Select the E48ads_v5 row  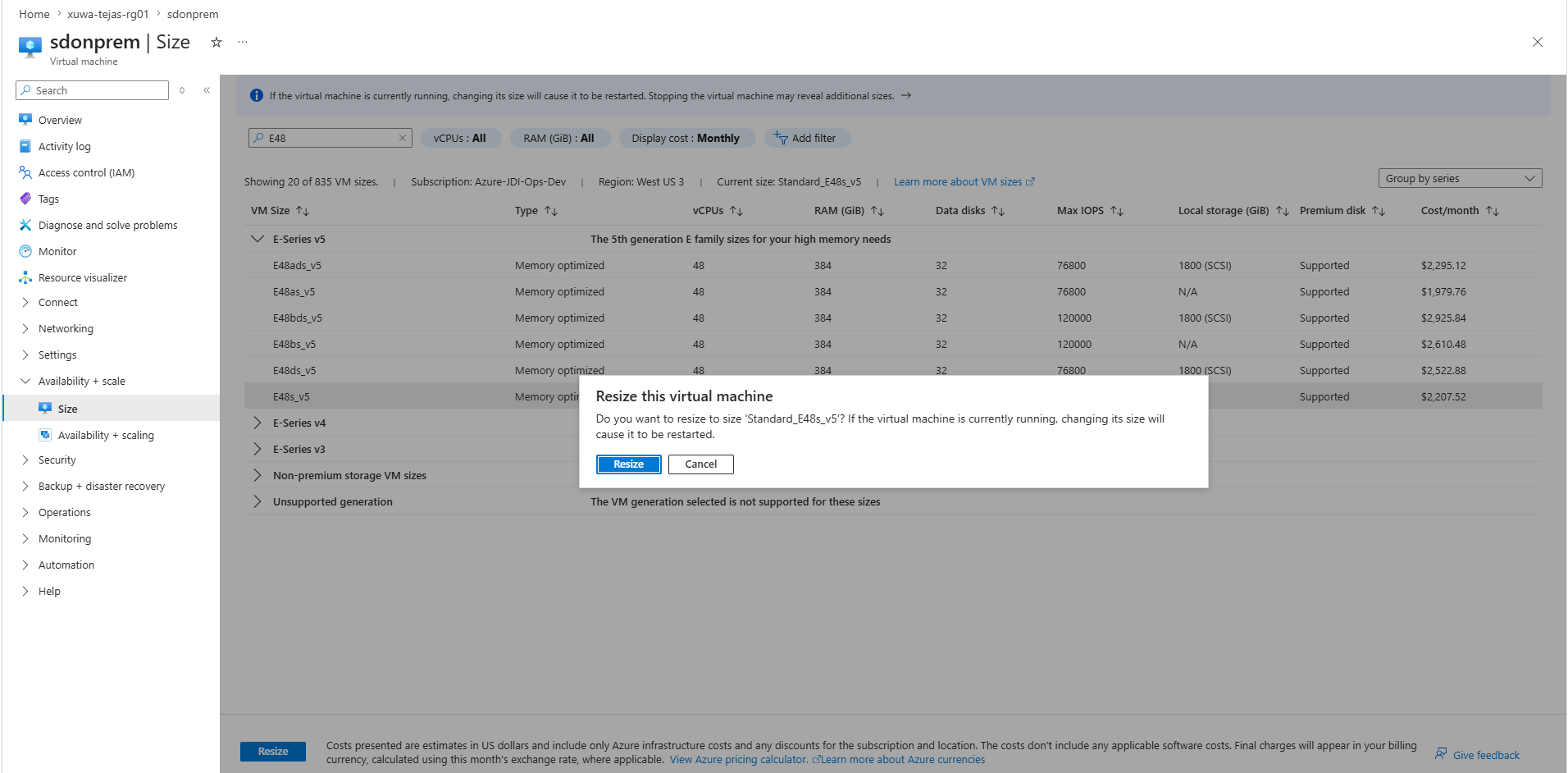pos(893,265)
